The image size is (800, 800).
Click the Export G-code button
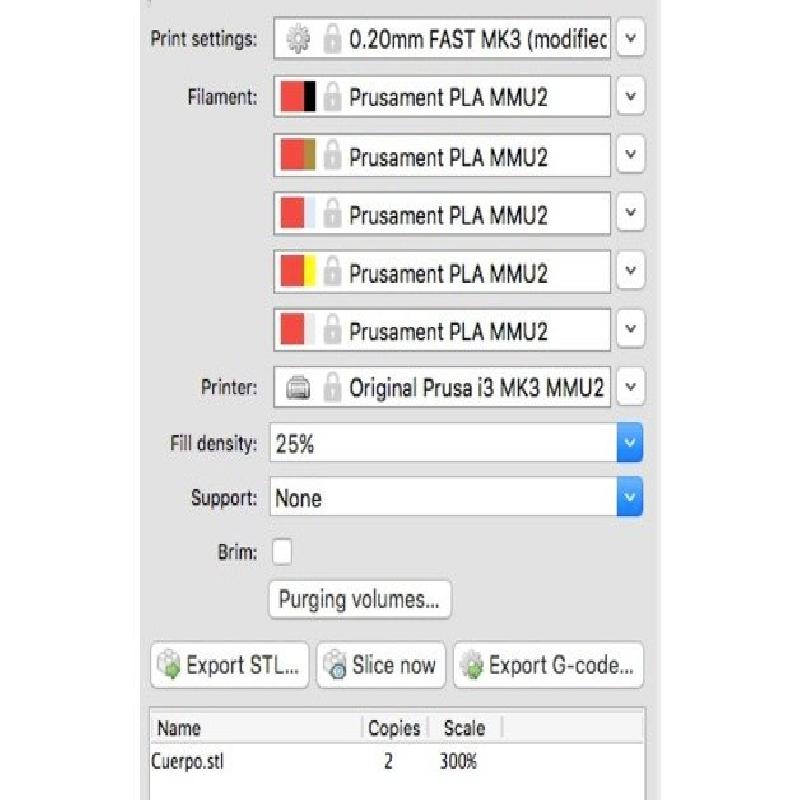[548, 666]
